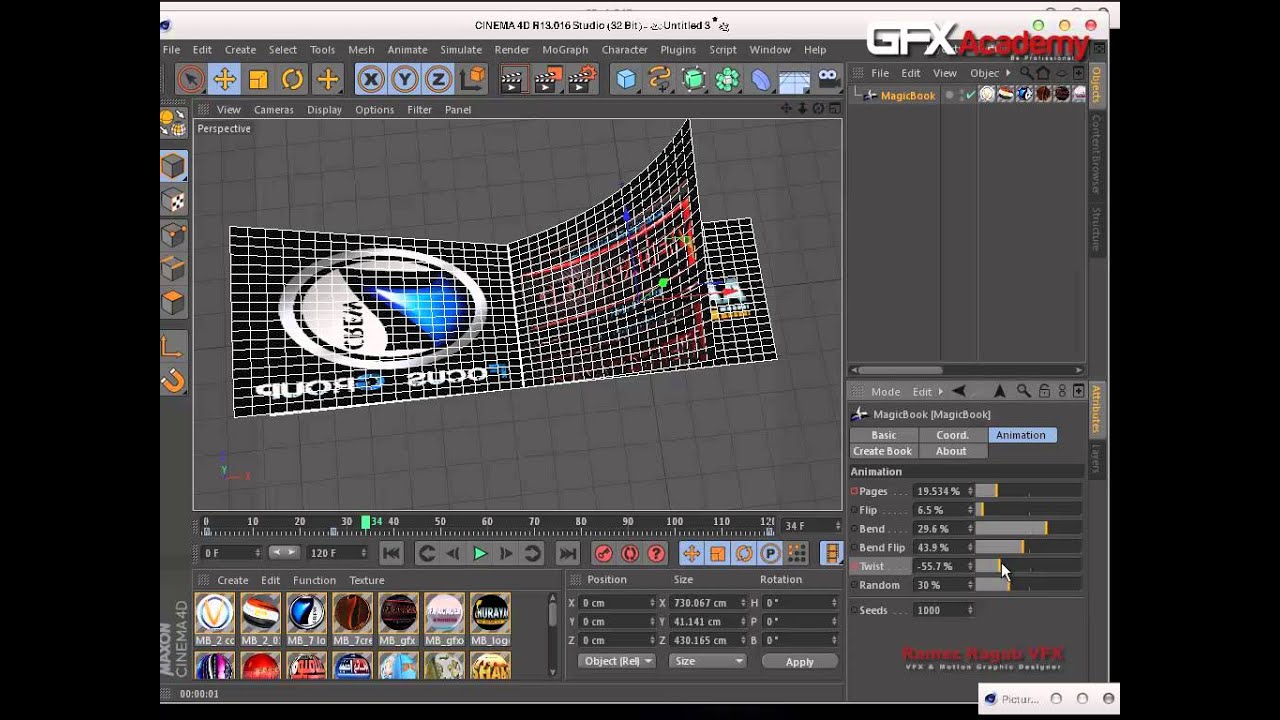Viewport: 1280px width, 720px height.
Task: Open the MoGraph menu
Action: [x=565, y=50]
